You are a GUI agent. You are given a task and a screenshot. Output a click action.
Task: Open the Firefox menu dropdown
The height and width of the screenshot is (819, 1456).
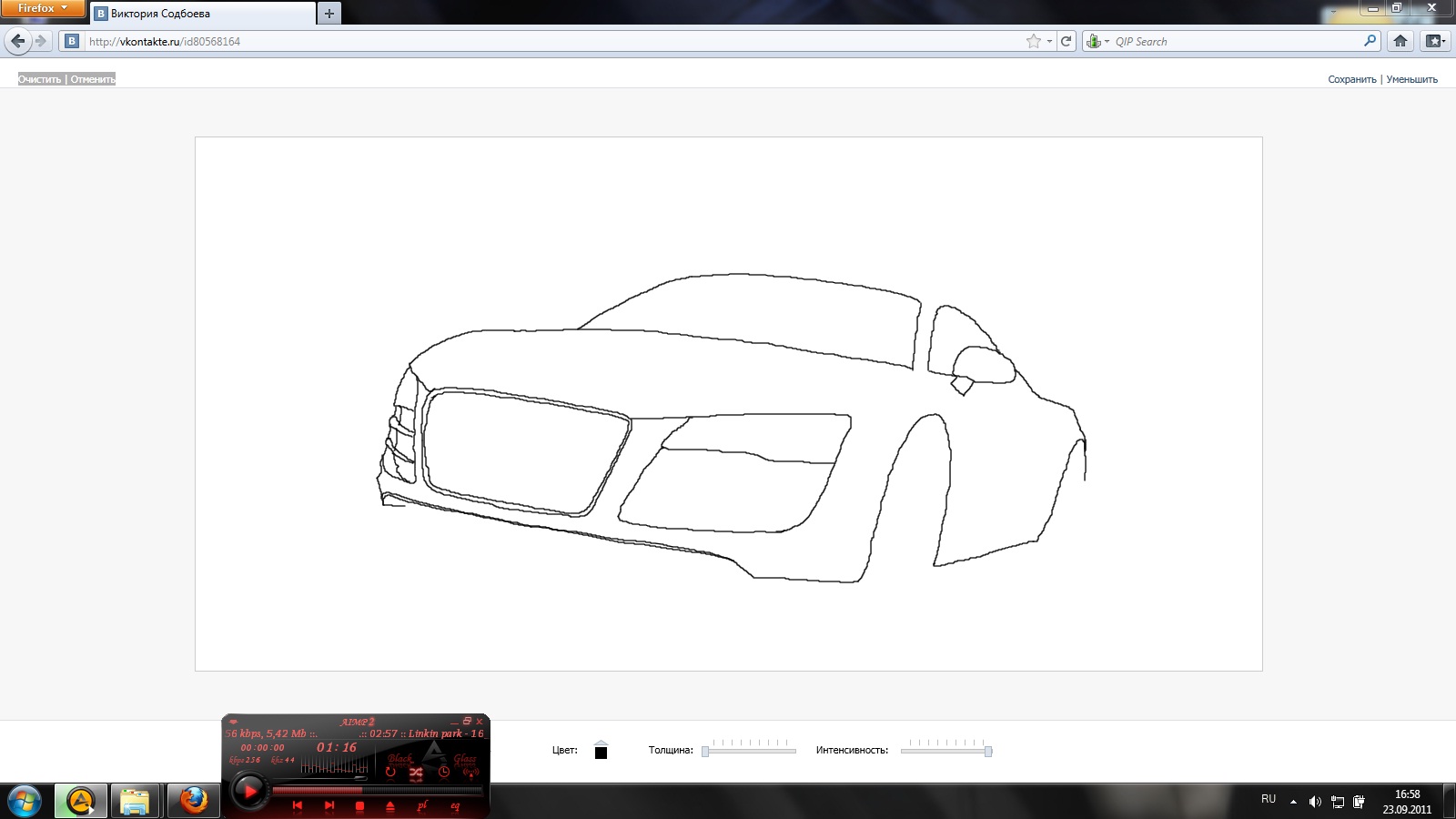[x=42, y=8]
